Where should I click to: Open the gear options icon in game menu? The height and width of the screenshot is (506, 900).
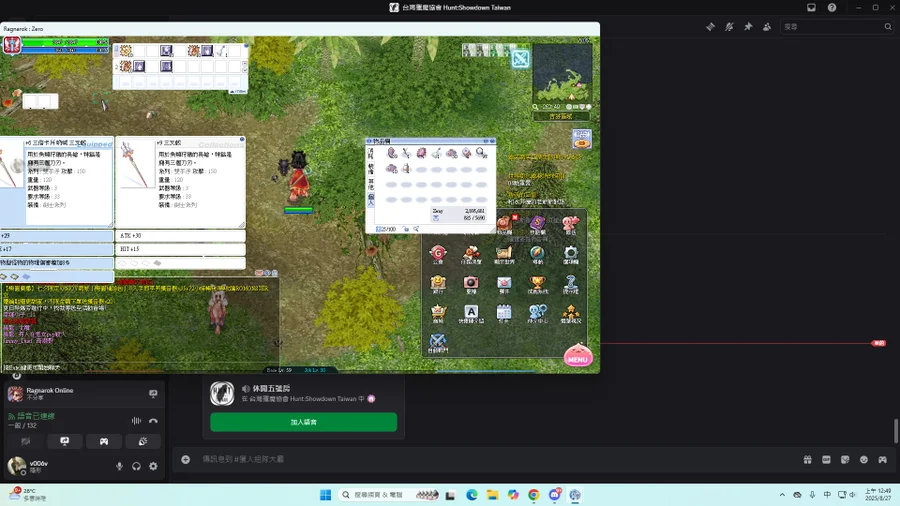571,253
